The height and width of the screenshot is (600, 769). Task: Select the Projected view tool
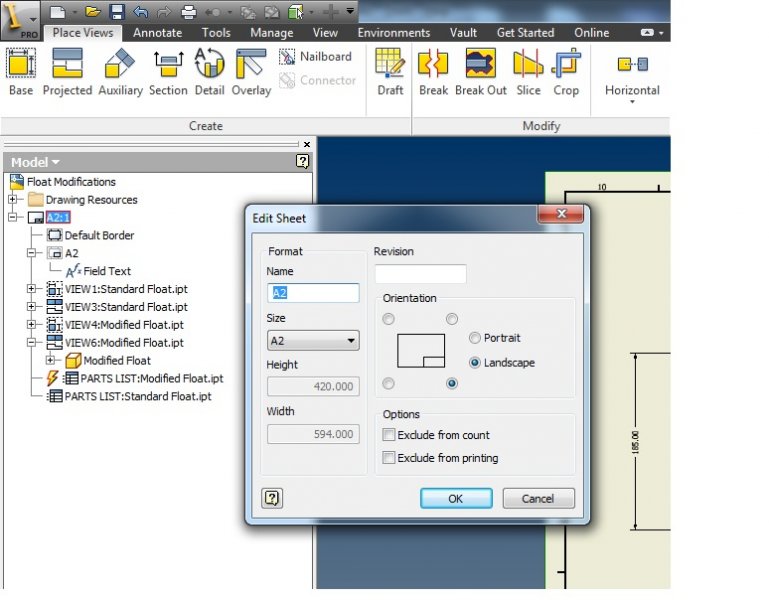click(67, 72)
